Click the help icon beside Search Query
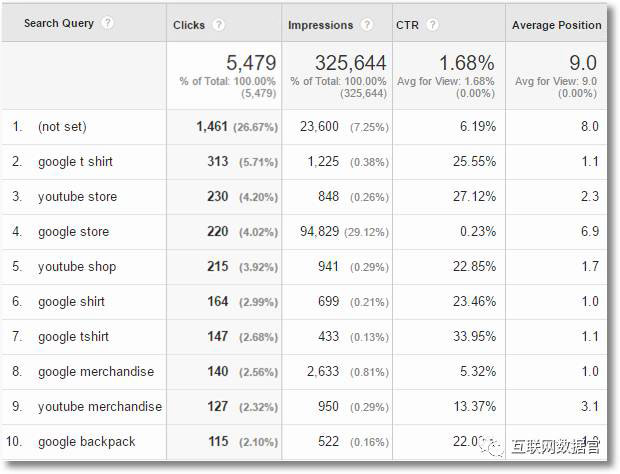 [107, 23]
